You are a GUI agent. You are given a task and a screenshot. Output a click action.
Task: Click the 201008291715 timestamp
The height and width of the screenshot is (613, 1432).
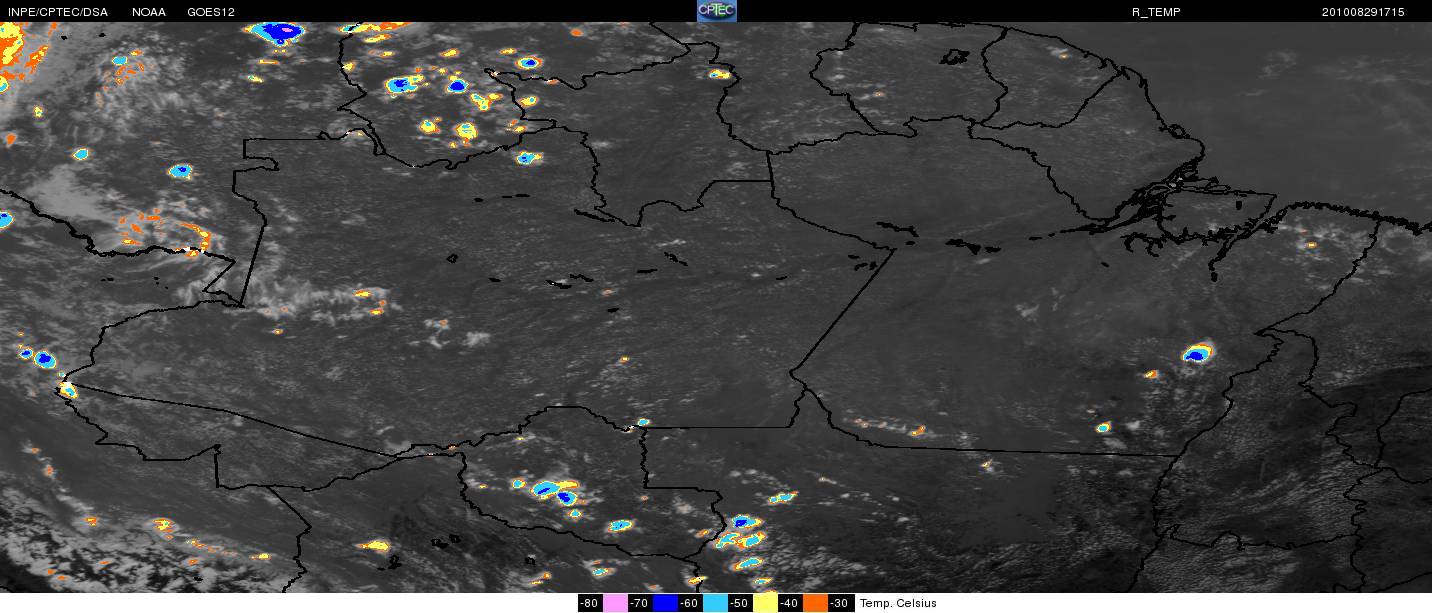coord(1363,12)
